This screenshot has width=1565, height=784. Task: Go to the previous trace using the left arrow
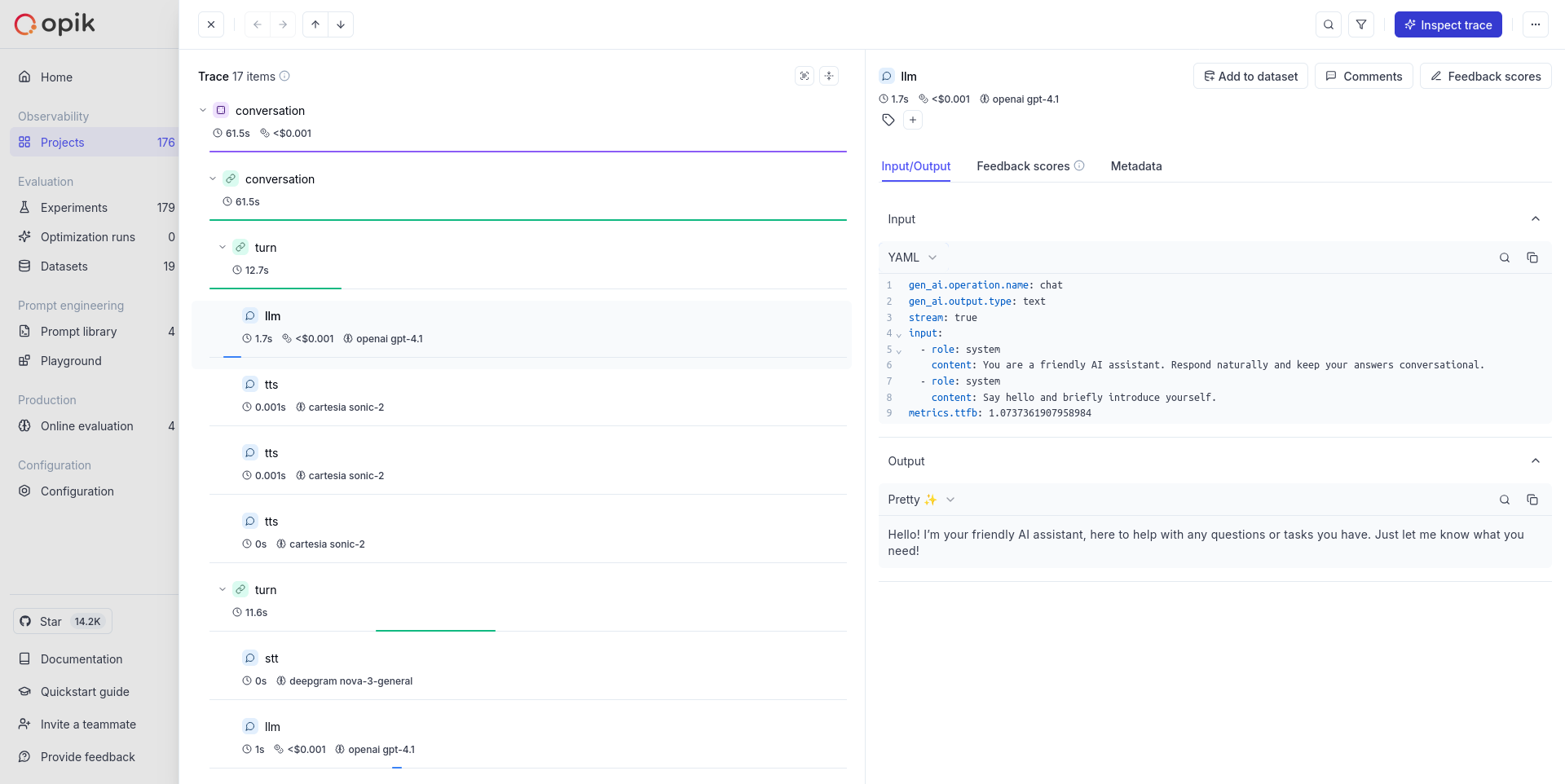coord(257,24)
